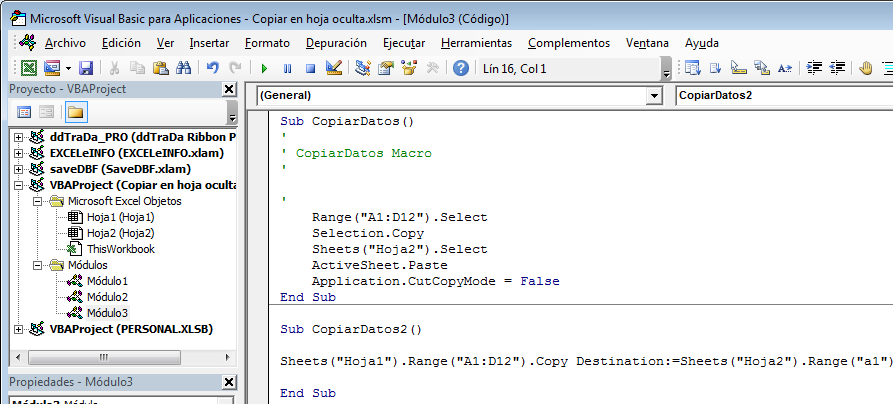Open the Properties Window icon

[386, 68]
